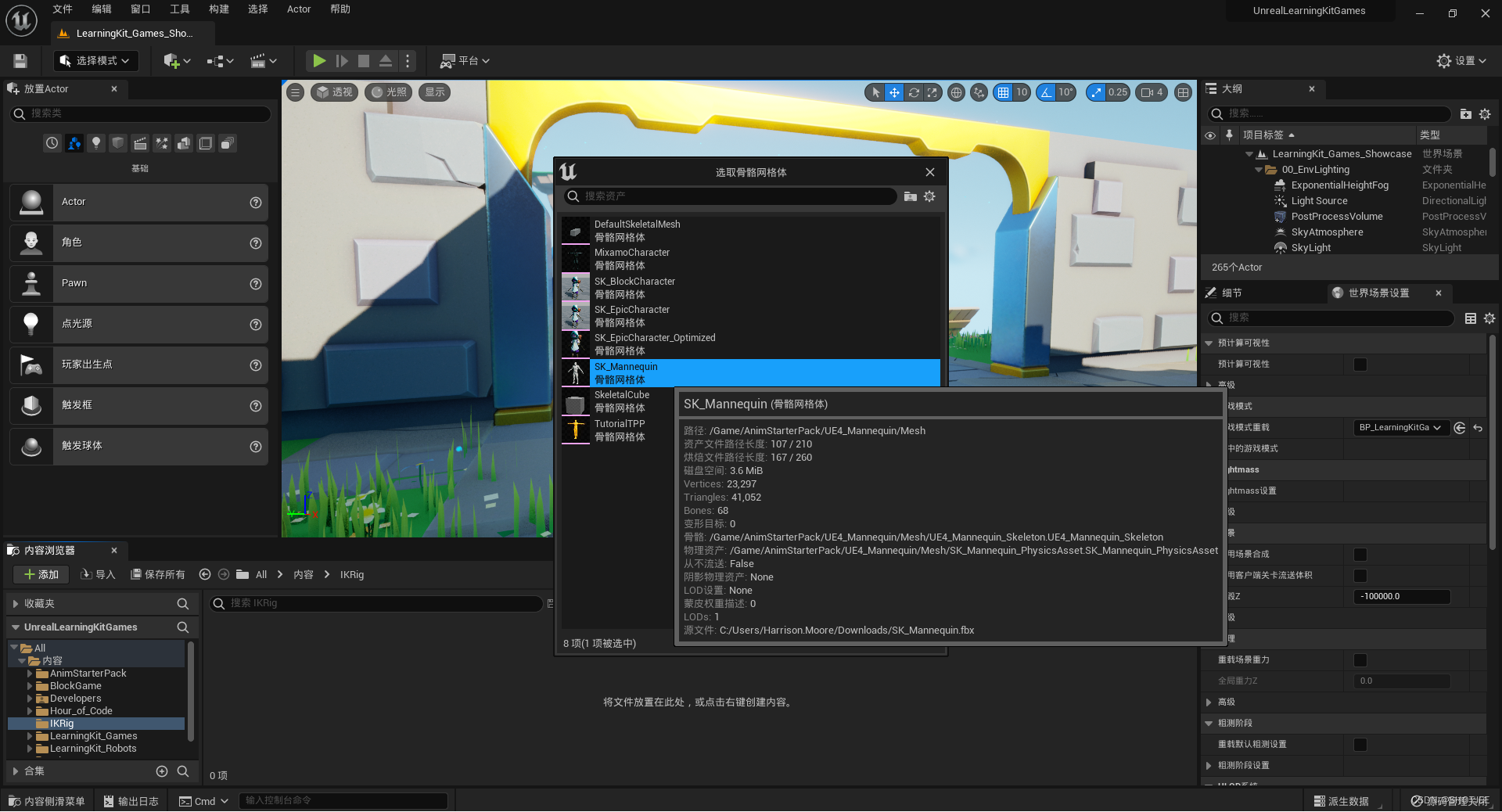Open the 设置 settings menu
1502x812 pixels.
[x=1461, y=61]
